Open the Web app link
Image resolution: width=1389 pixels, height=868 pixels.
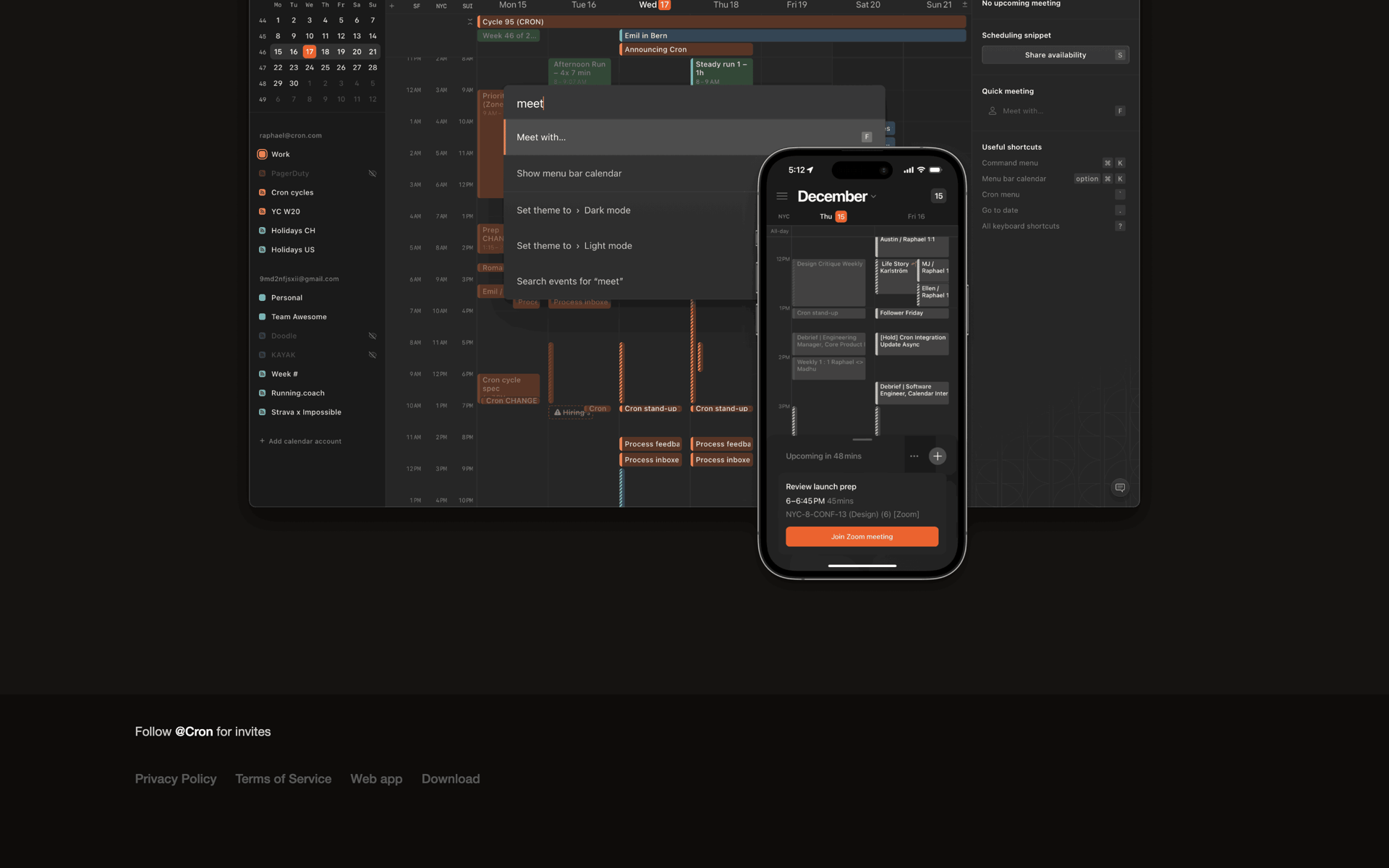[x=376, y=779]
